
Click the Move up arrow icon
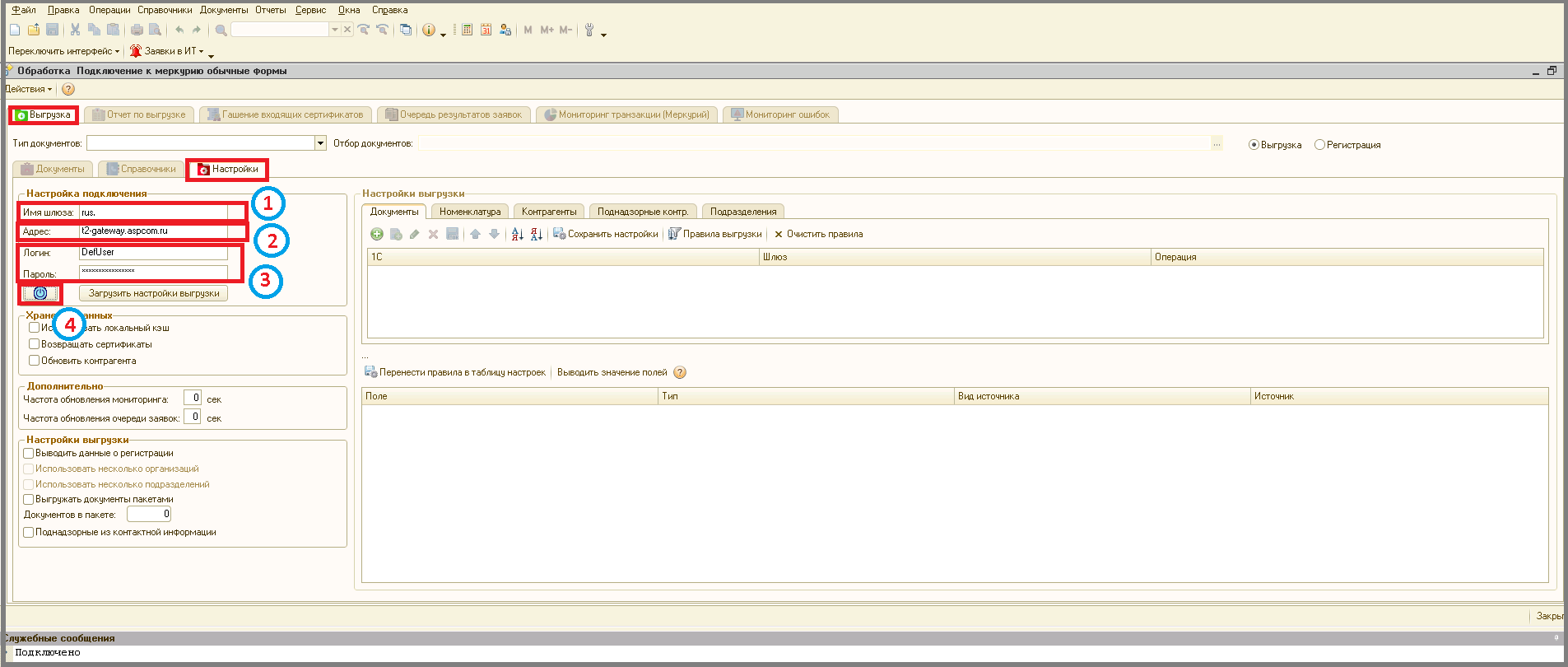475,234
